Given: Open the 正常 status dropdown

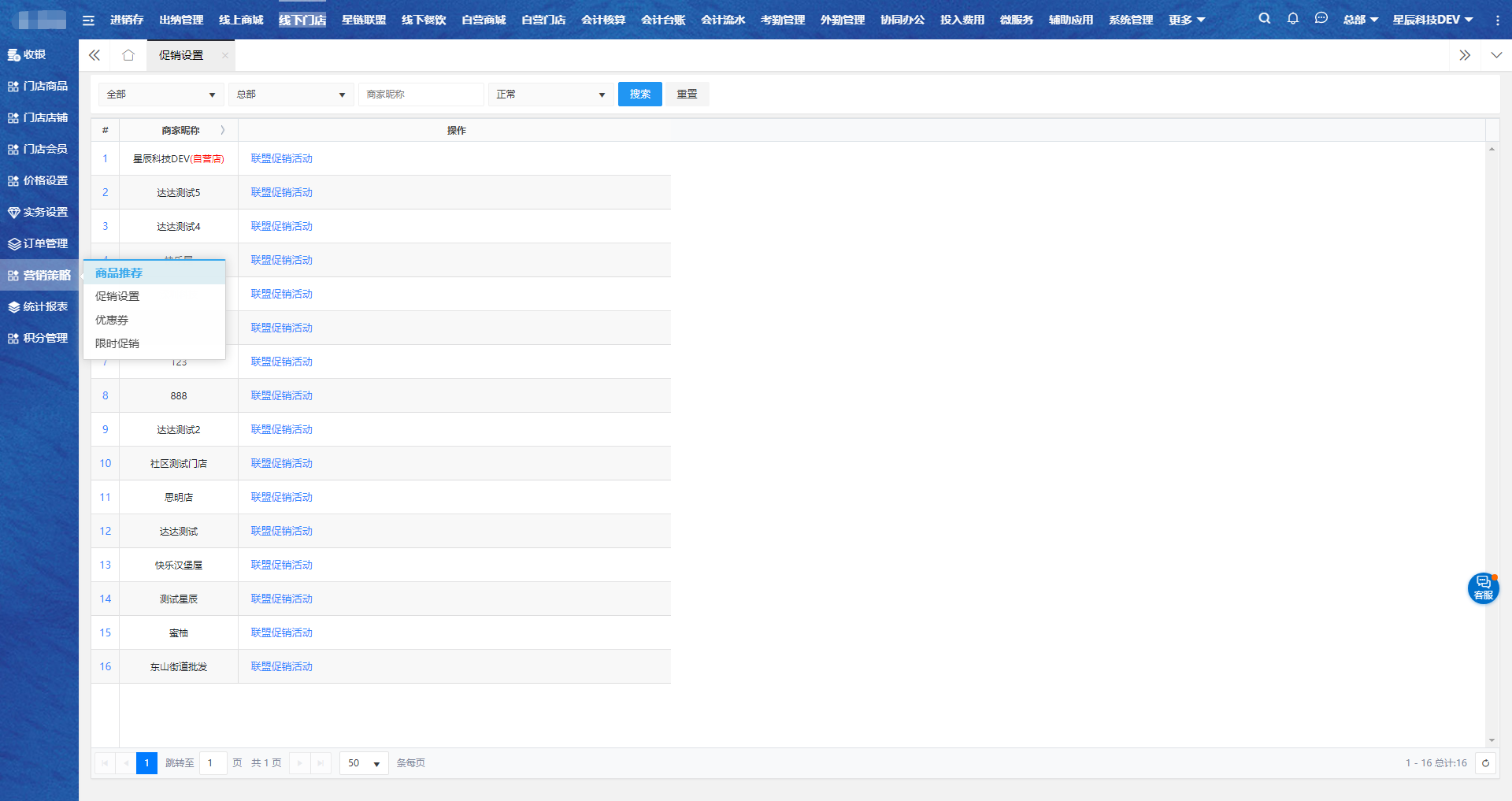Looking at the screenshot, I should point(550,95).
